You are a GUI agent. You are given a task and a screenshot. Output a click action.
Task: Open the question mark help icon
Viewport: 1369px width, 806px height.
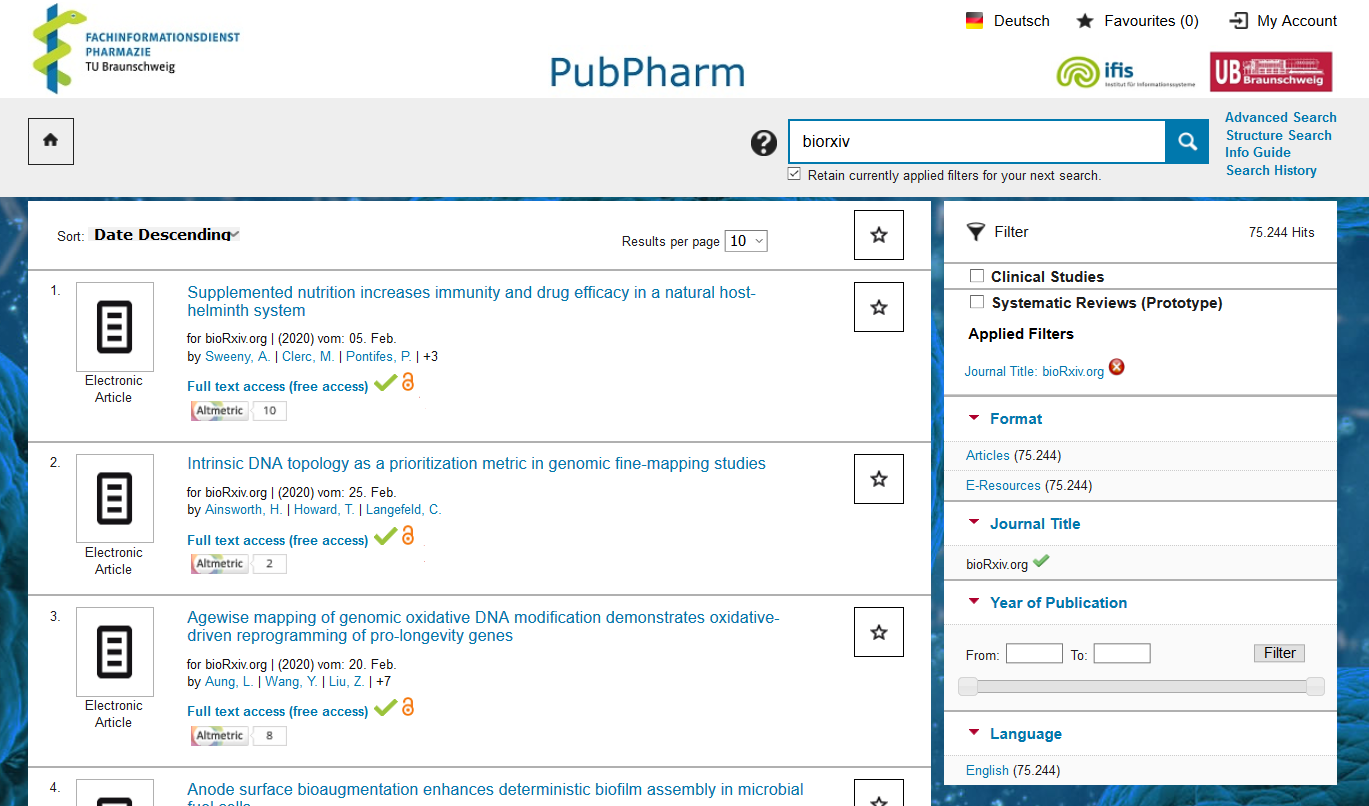pyautogui.click(x=764, y=143)
